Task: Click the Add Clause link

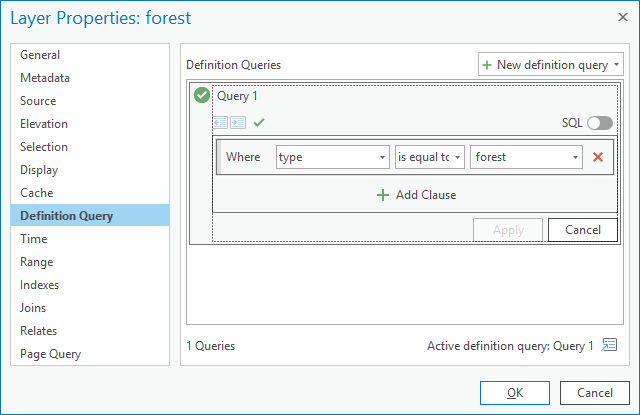Action: (426, 195)
